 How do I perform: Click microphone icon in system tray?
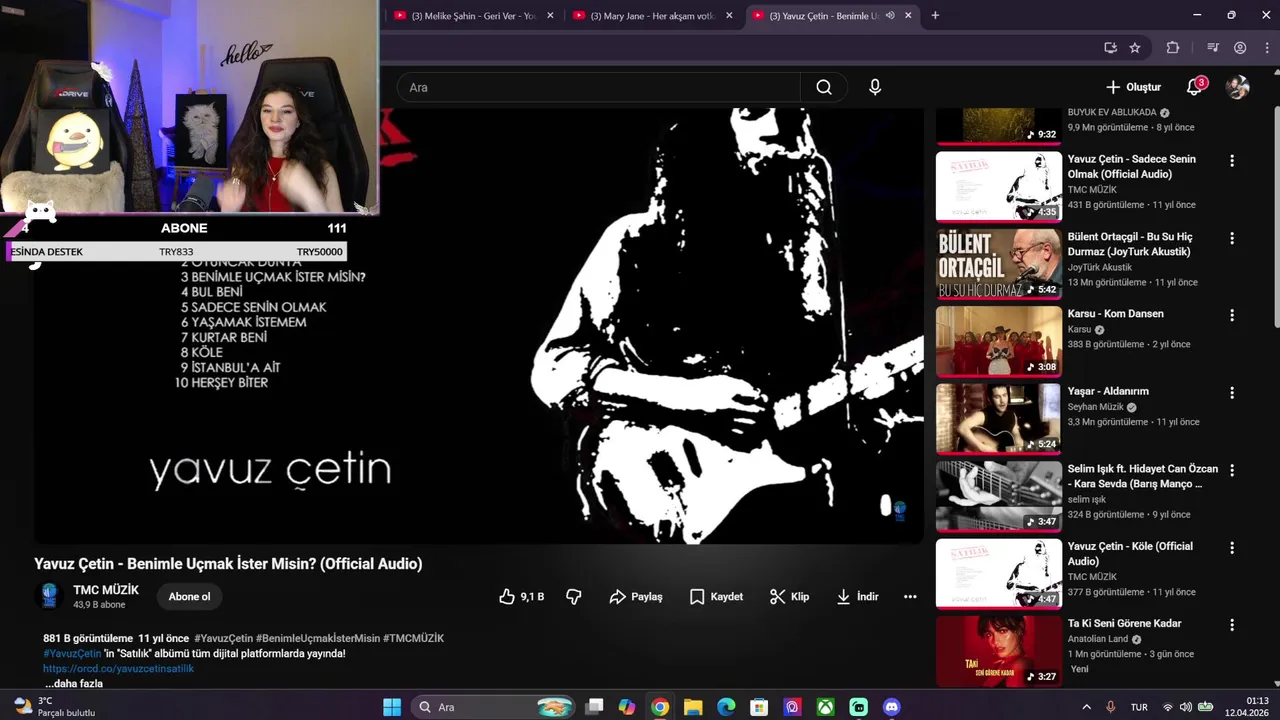1111,707
